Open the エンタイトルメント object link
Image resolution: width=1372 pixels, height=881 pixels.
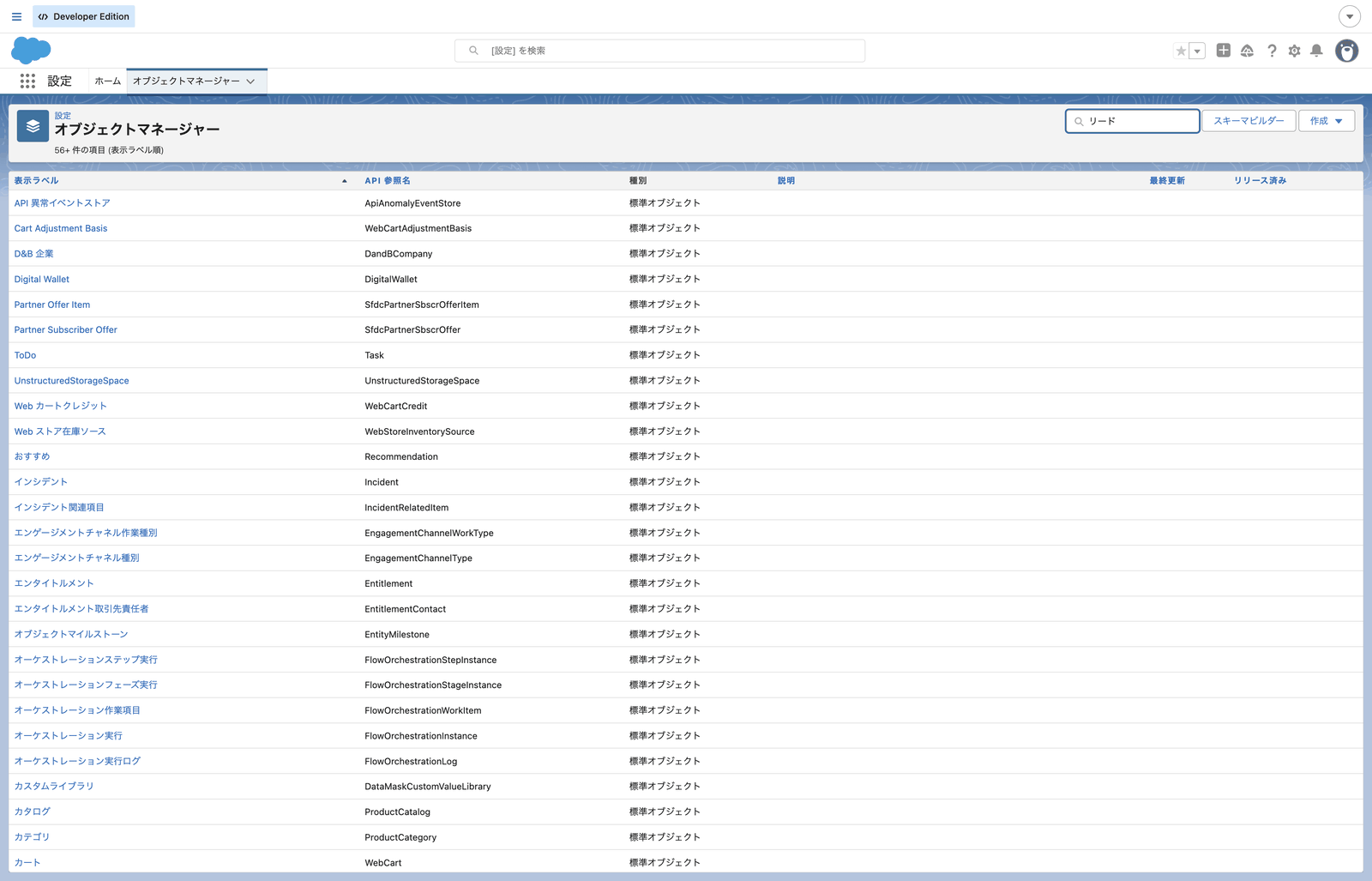(x=54, y=583)
